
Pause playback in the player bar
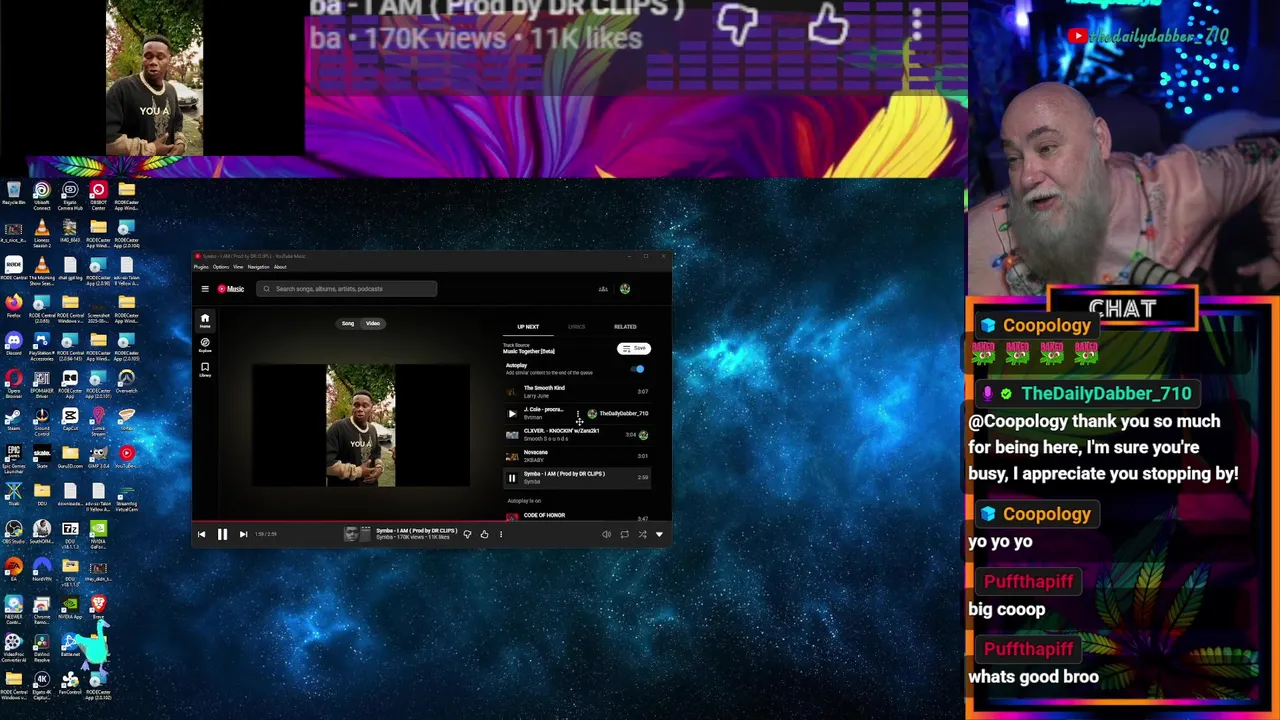tap(222, 534)
